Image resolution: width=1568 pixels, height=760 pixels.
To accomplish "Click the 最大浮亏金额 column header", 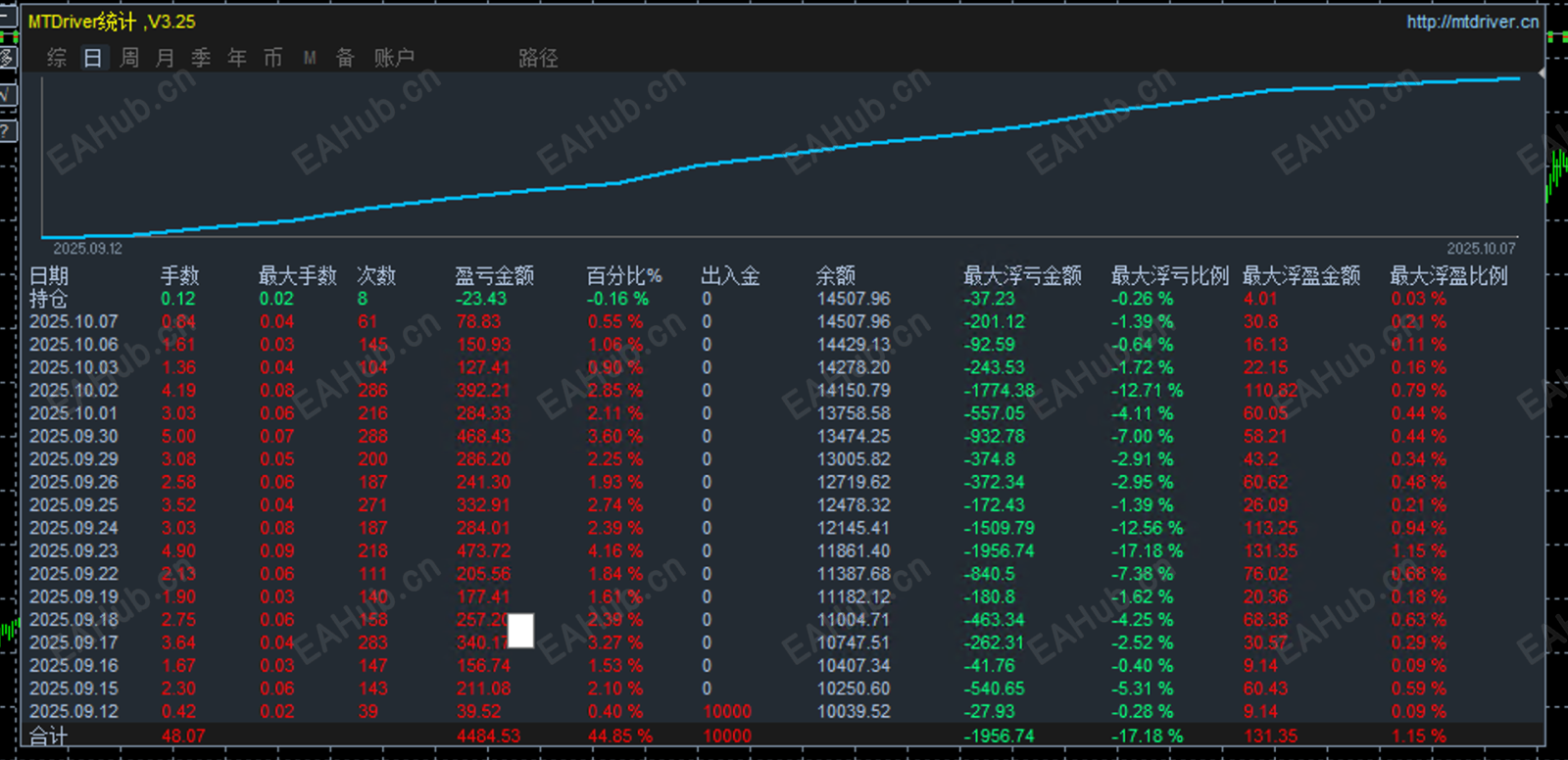I will coord(1023,276).
